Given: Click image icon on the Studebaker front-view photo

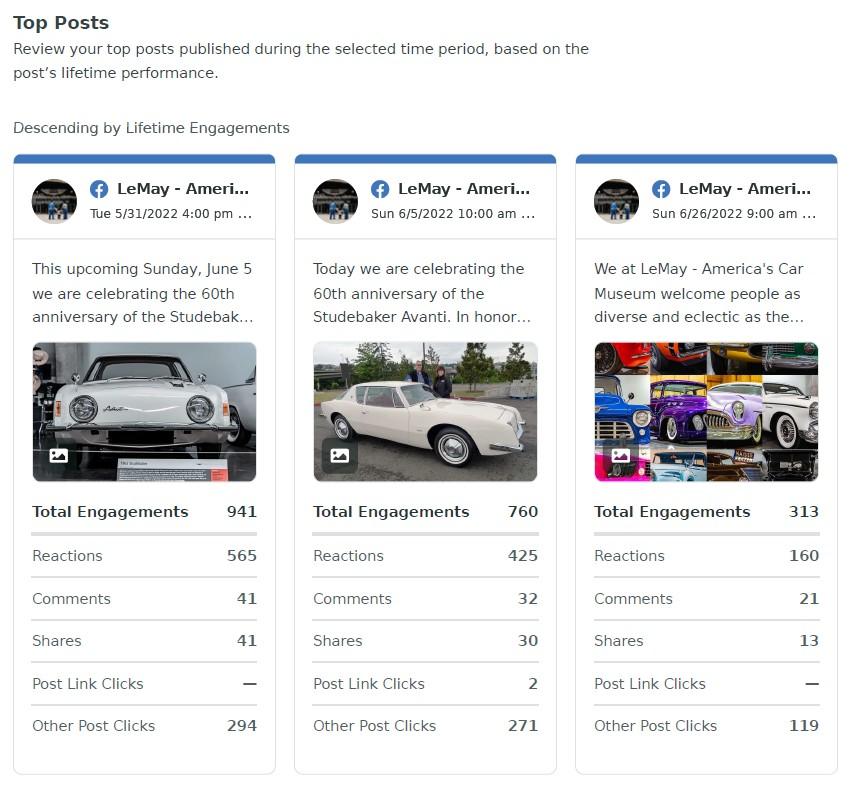Looking at the screenshot, I should tap(59, 455).
